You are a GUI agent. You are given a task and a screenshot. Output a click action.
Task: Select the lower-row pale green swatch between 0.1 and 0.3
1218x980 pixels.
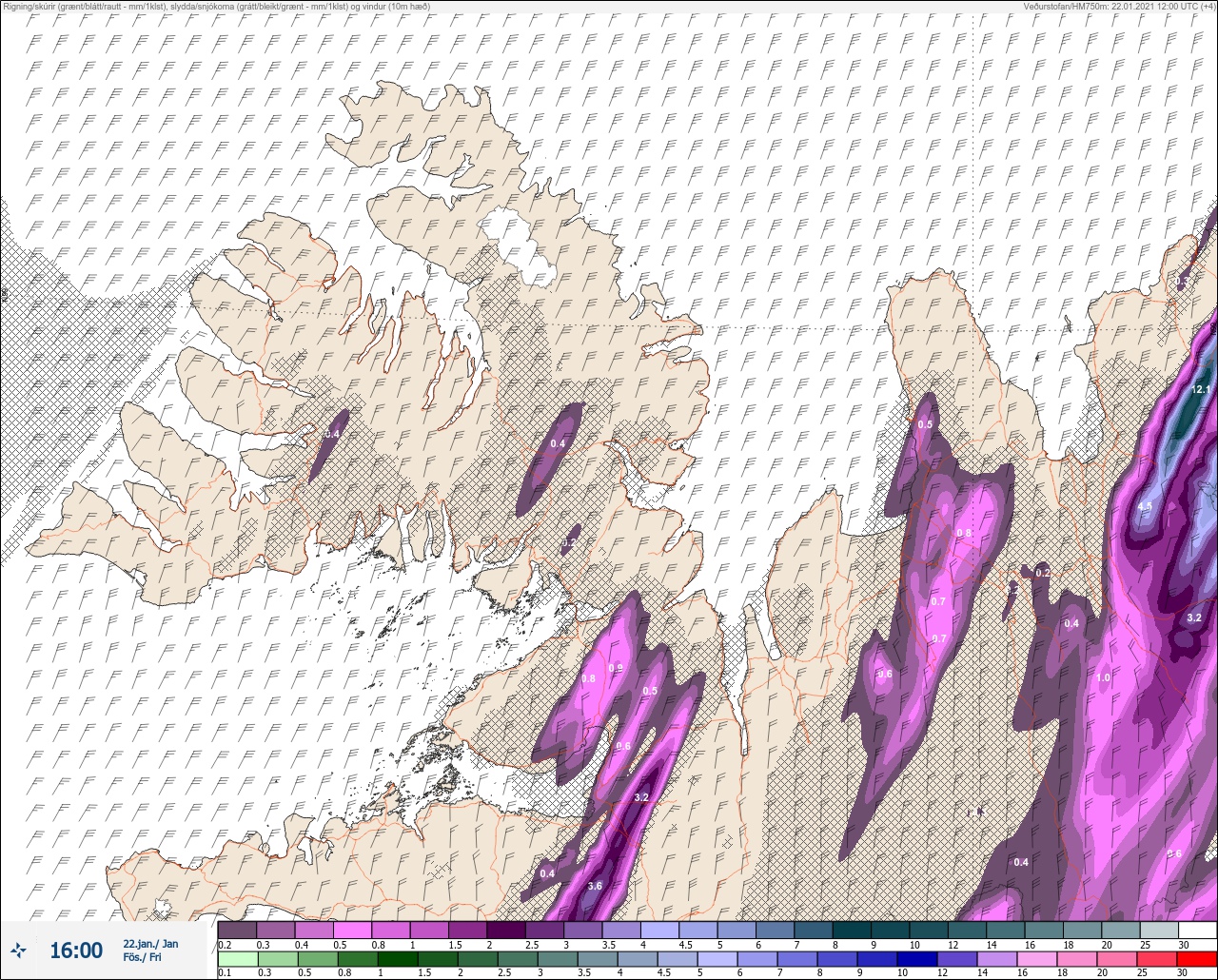point(237,958)
